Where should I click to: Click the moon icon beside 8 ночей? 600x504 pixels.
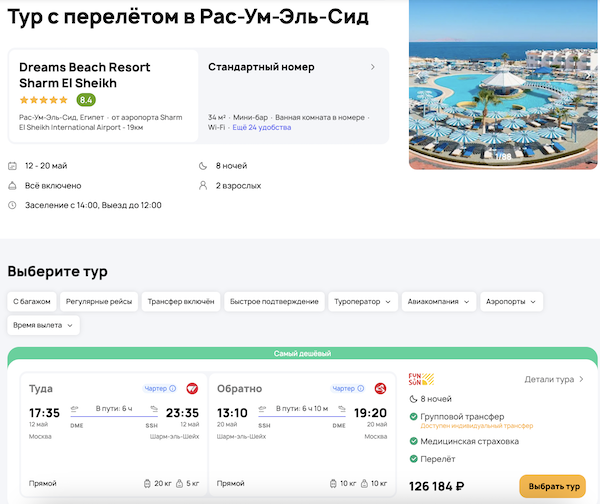tap(203, 165)
